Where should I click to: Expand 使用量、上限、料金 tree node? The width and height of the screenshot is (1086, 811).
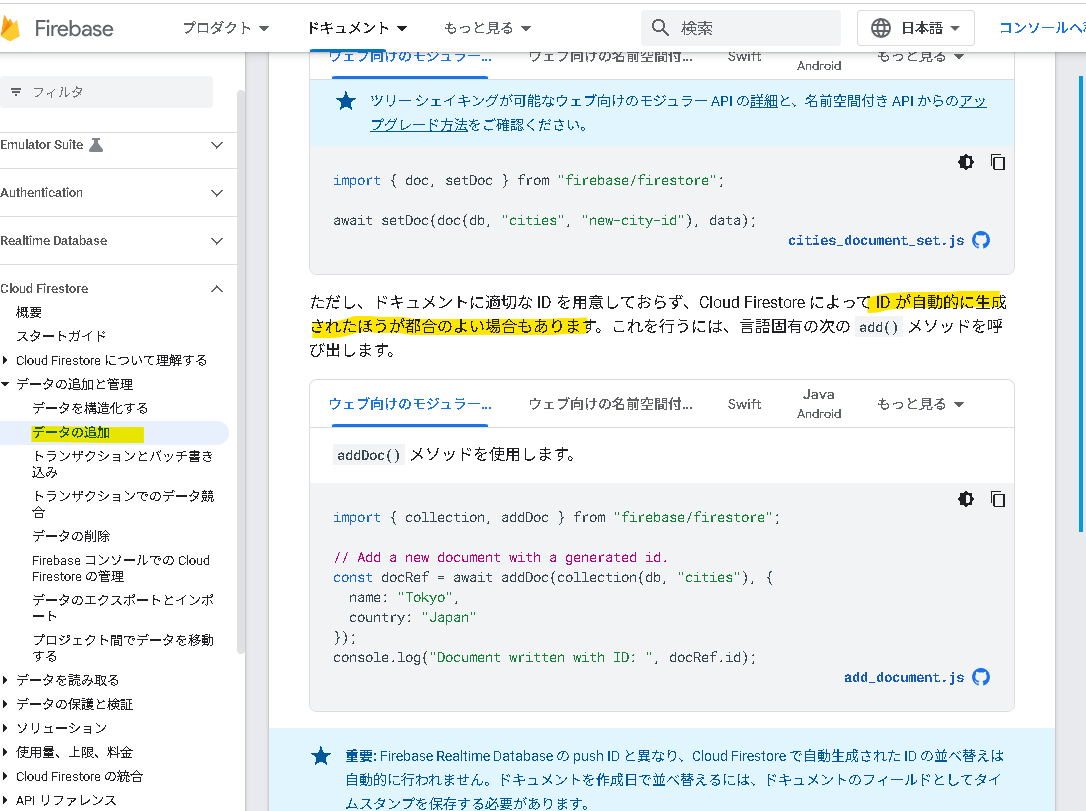6,752
